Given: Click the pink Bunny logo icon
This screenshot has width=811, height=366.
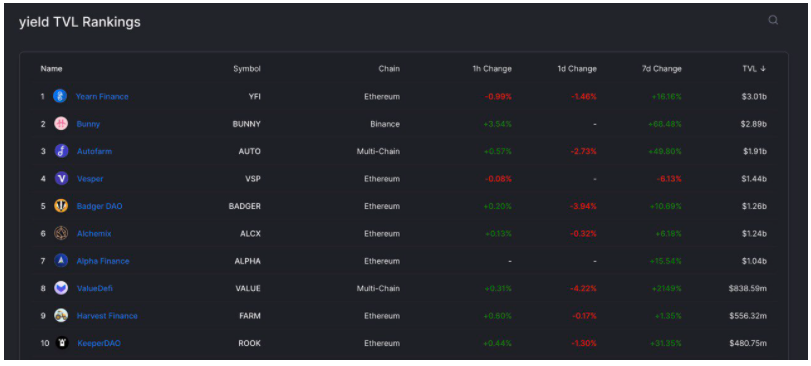Looking at the screenshot, I should (61, 124).
